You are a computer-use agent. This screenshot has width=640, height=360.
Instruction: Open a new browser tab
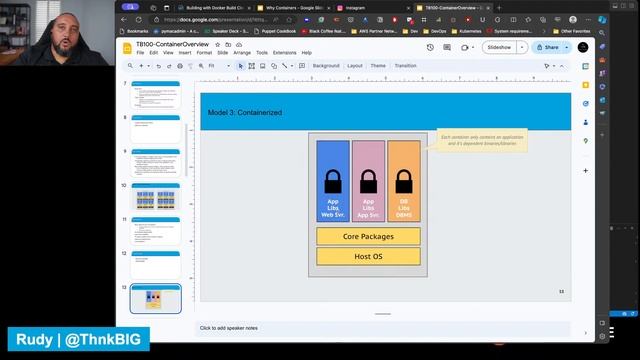click(499, 8)
